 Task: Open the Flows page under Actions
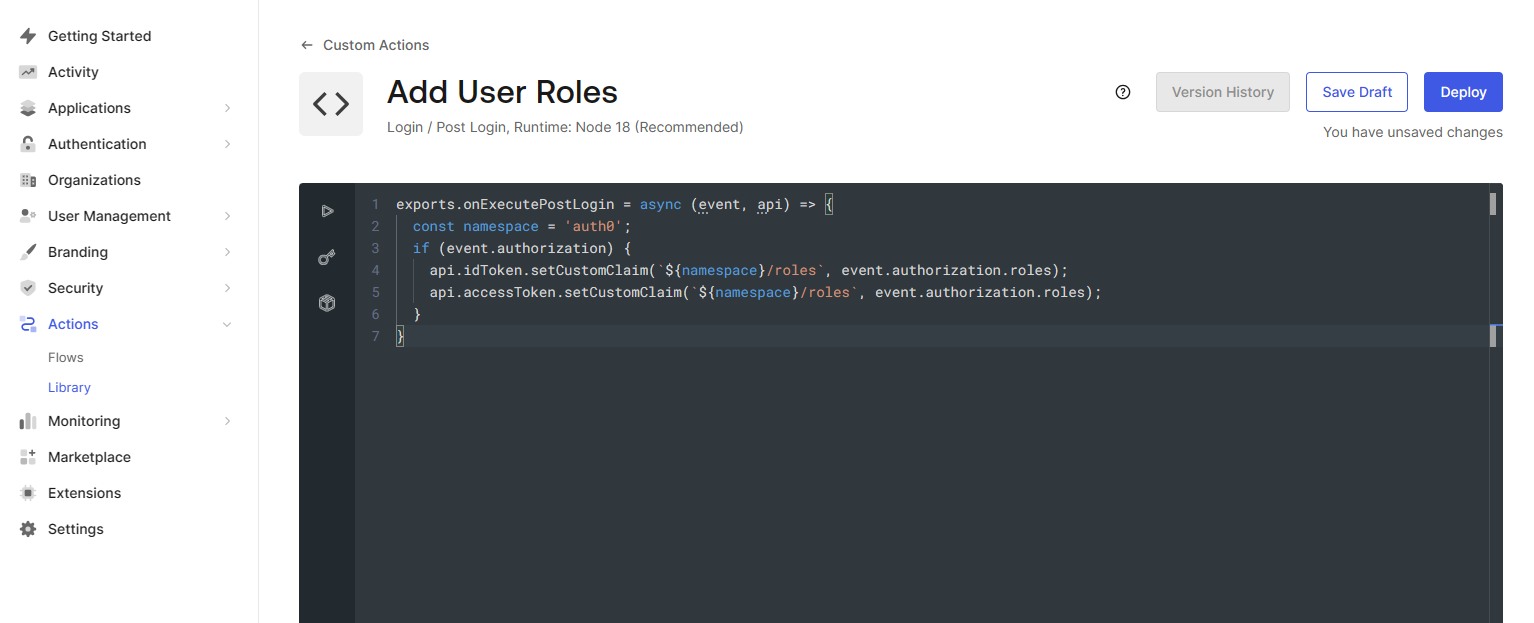[x=65, y=357]
